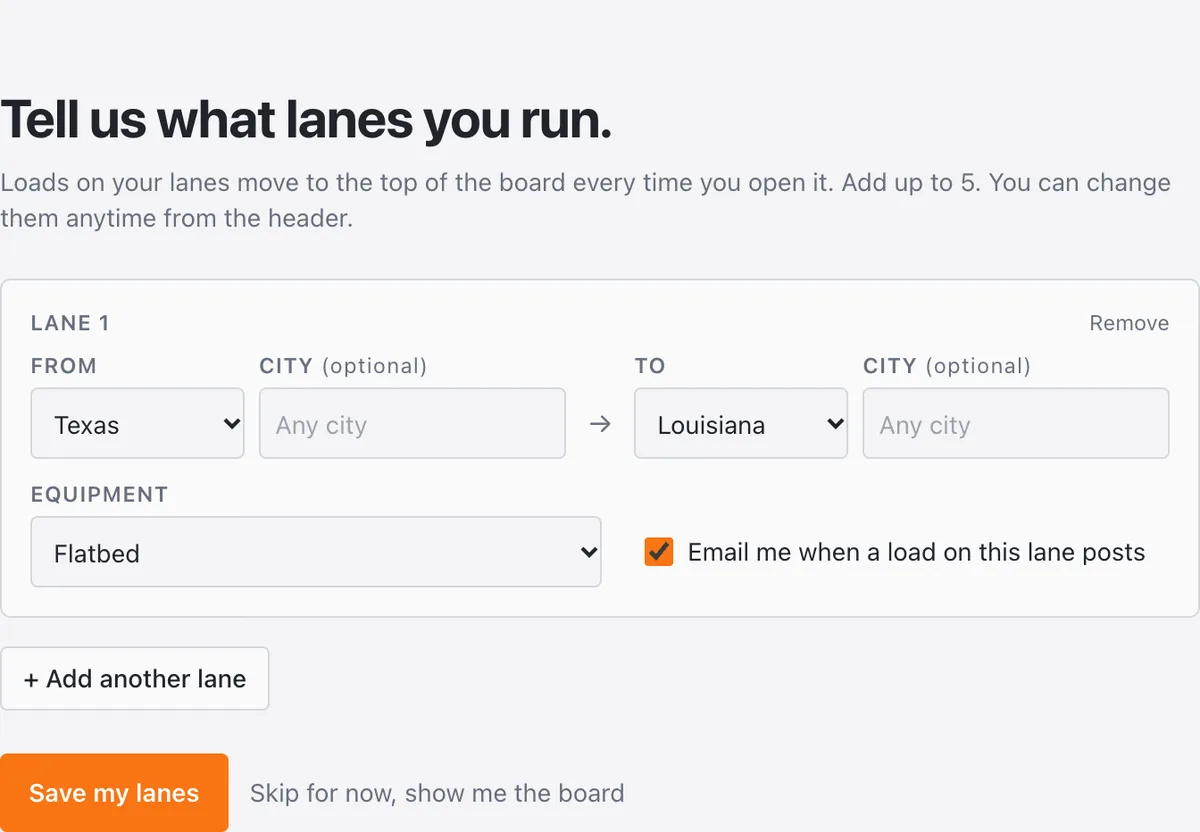Click the destination city field next to Louisiana
This screenshot has height=832, width=1200.
pyautogui.click(x=1016, y=423)
